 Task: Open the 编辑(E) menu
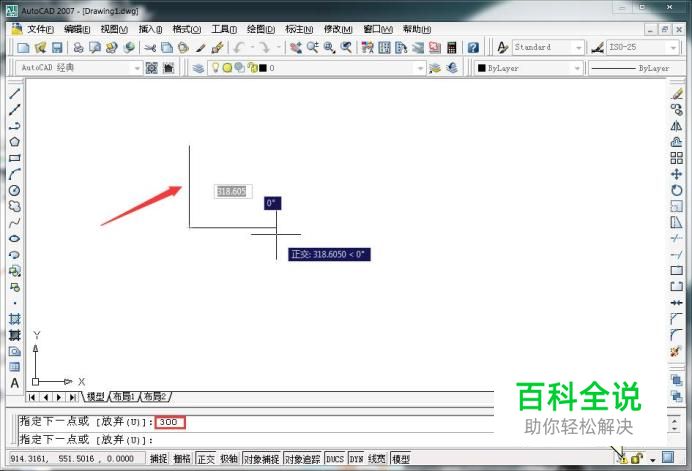point(77,29)
